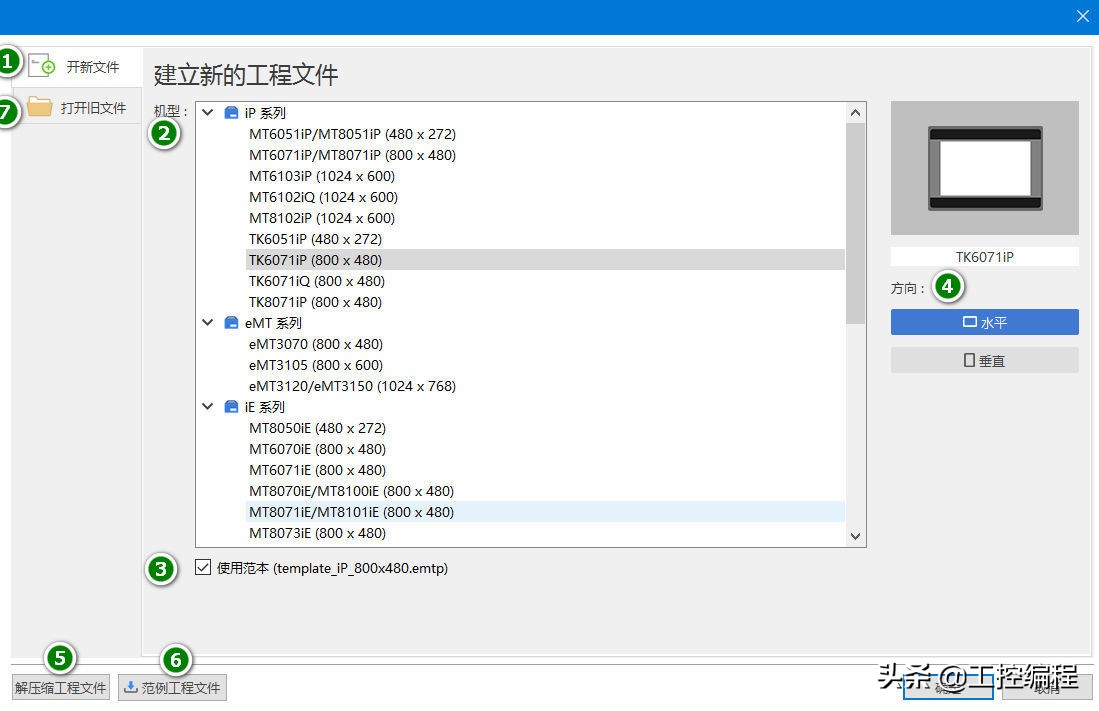Viewport: 1099px width, 711px height.
Task: Click the eMT series folder icon
Action: (x=231, y=323)
